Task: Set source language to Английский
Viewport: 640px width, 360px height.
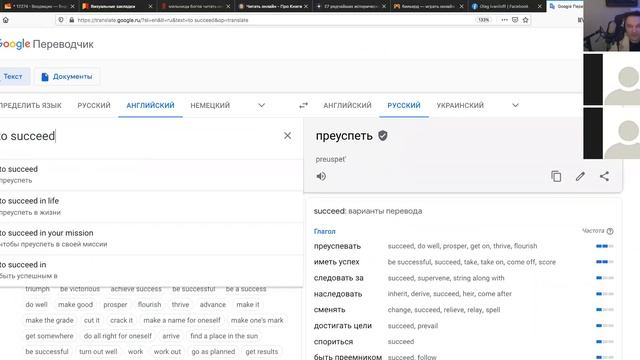Action: point(150,105)
